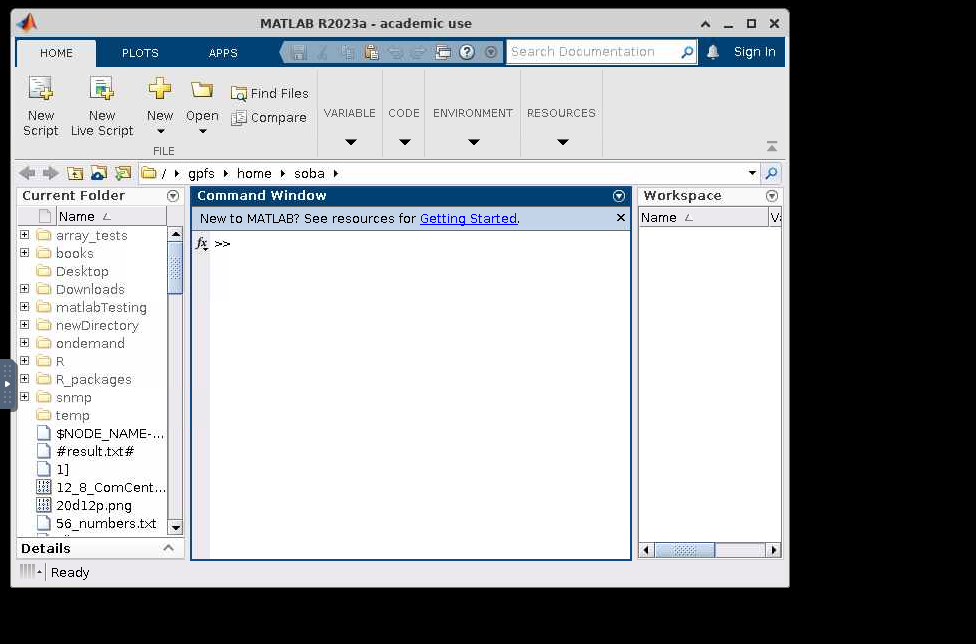Open the New dropdown arrow

tap(161, 131)
